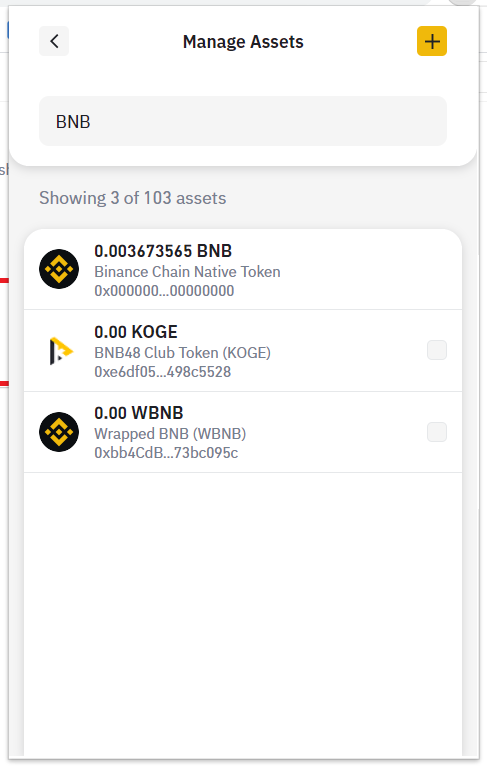Click the Showing 3 of 103 assets text
487x769 pixels.
click(132, 198)
